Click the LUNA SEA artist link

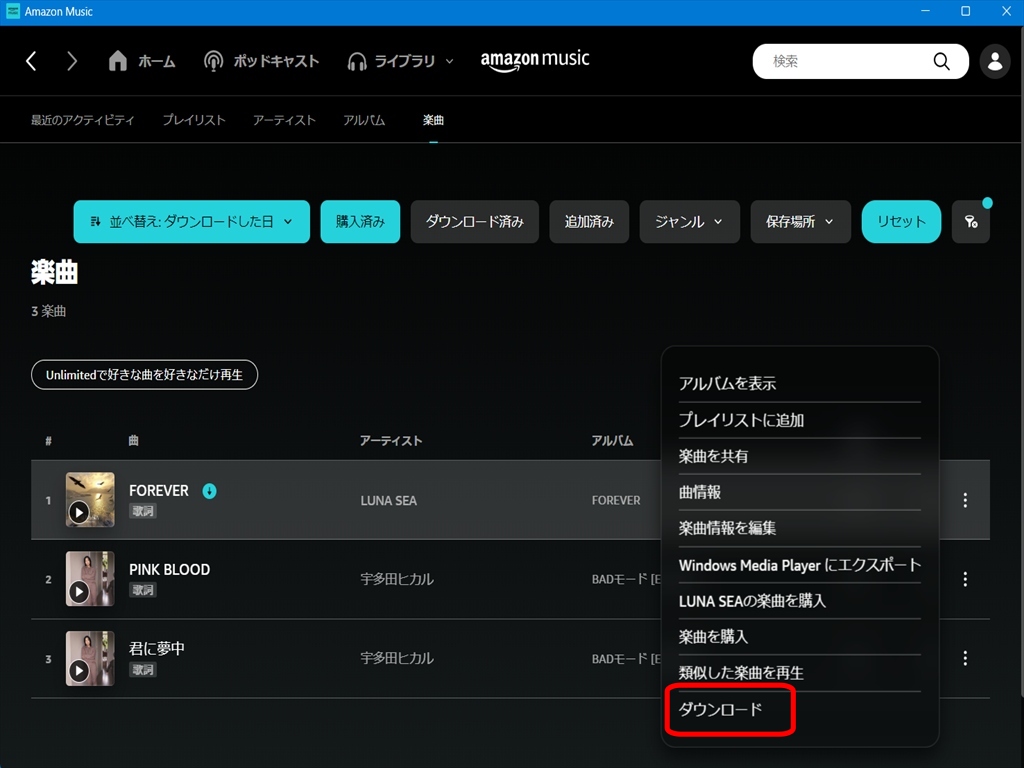pyautogui.click(x=389, y=500)
